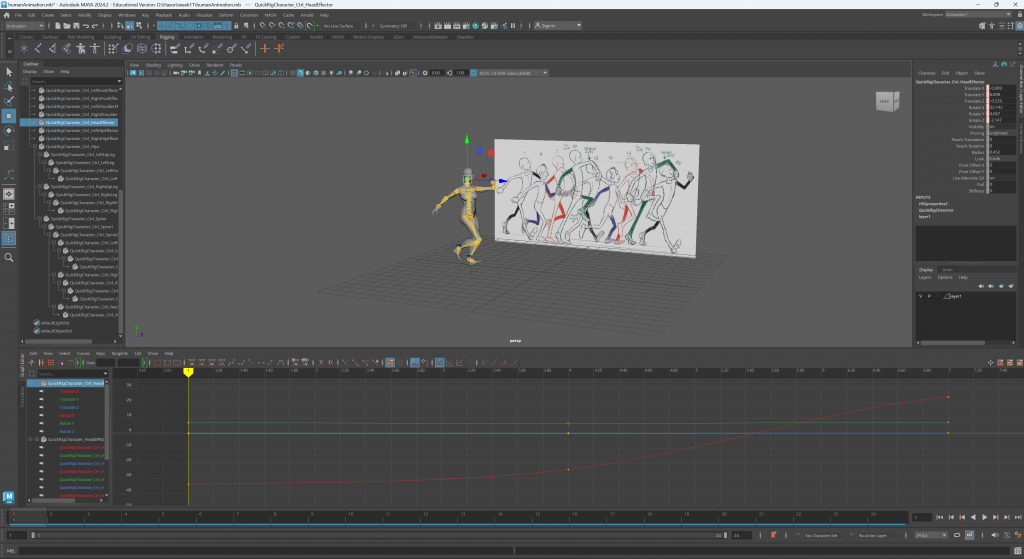1024x559 pixels.
Task: Switch to the Rigging shelf tab
Action: 167,37
